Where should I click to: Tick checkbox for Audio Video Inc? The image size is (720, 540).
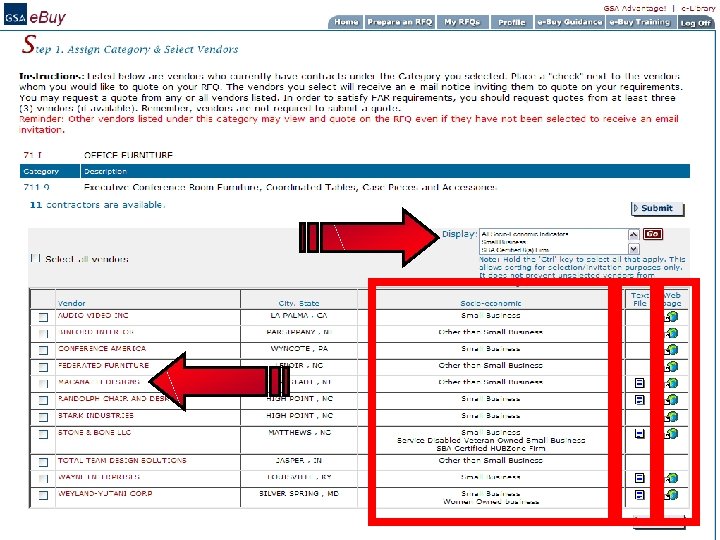point(43,317)
